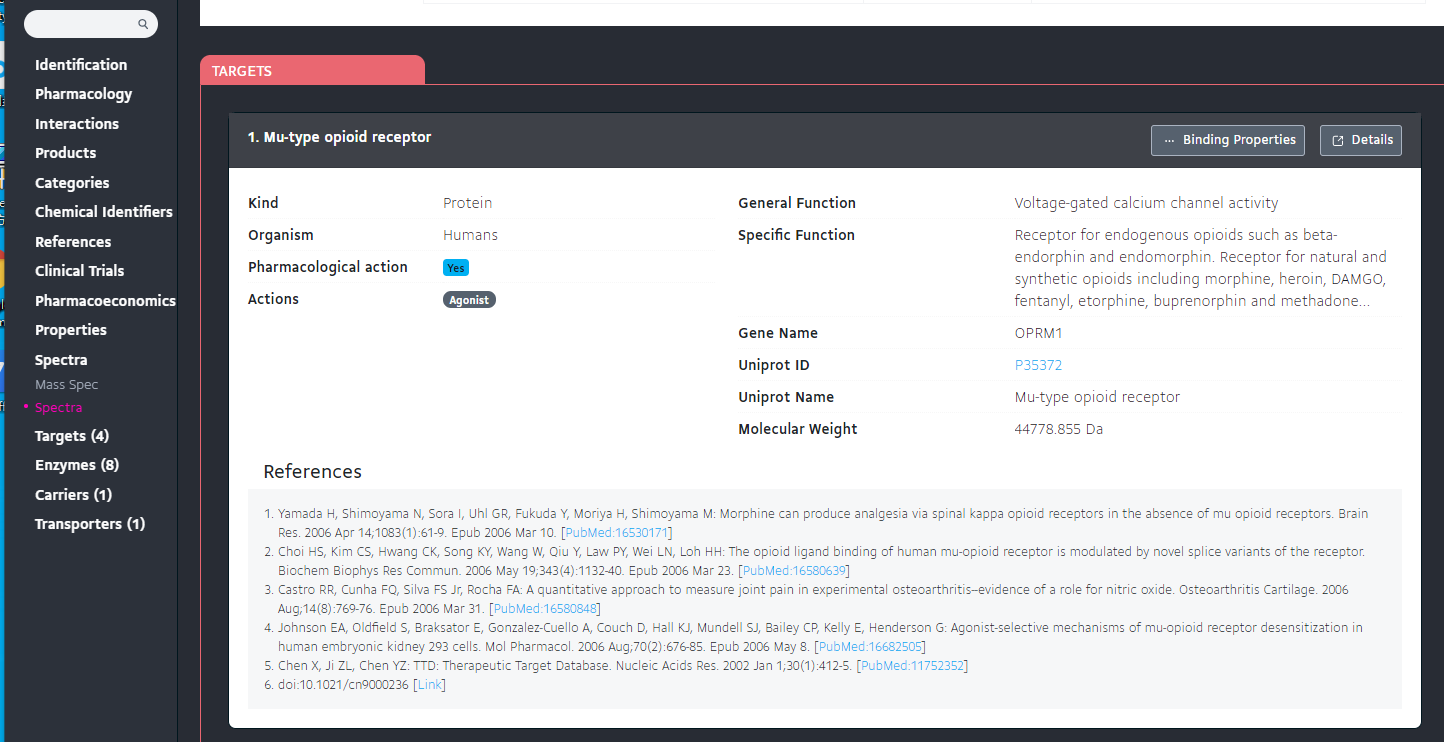Go to Enzymes (8) section
This screenshot has width=1444, height=742.
tap(77, 465)
